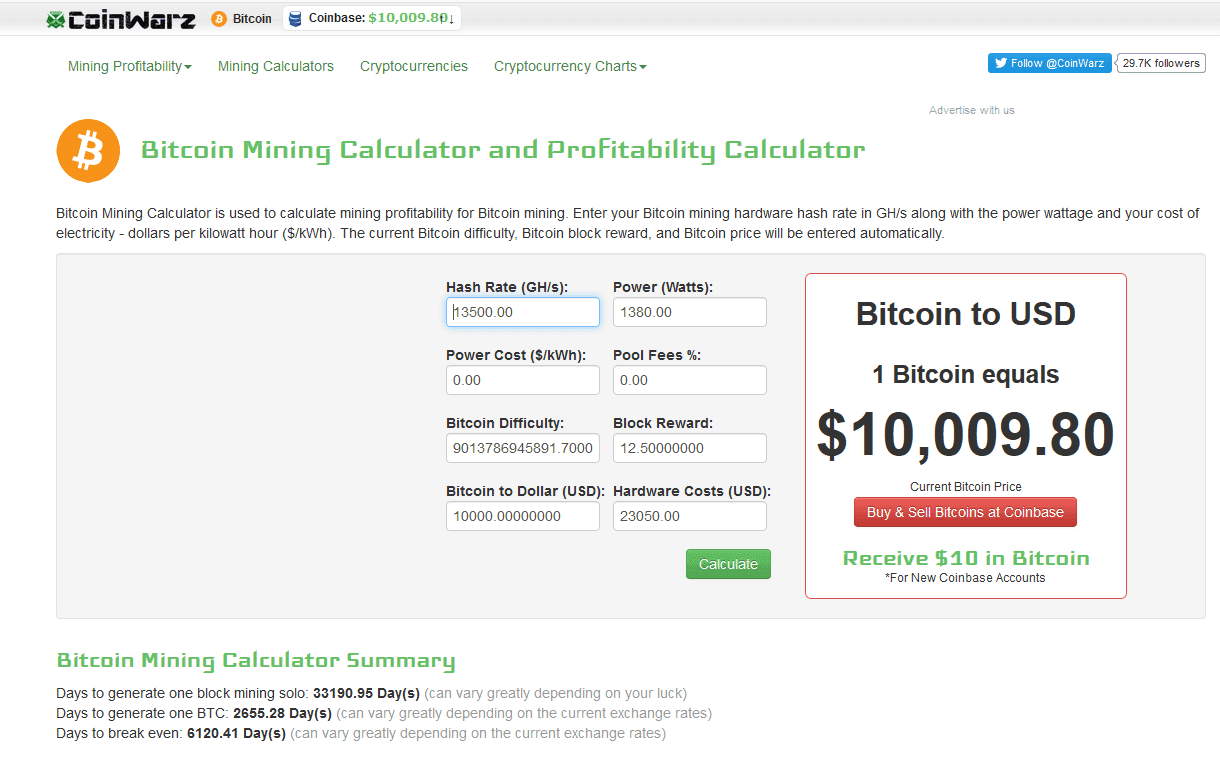Screen dimensions: 1220x772
Task: Select the Power (Watts) input box
Action: click(689, 312)
